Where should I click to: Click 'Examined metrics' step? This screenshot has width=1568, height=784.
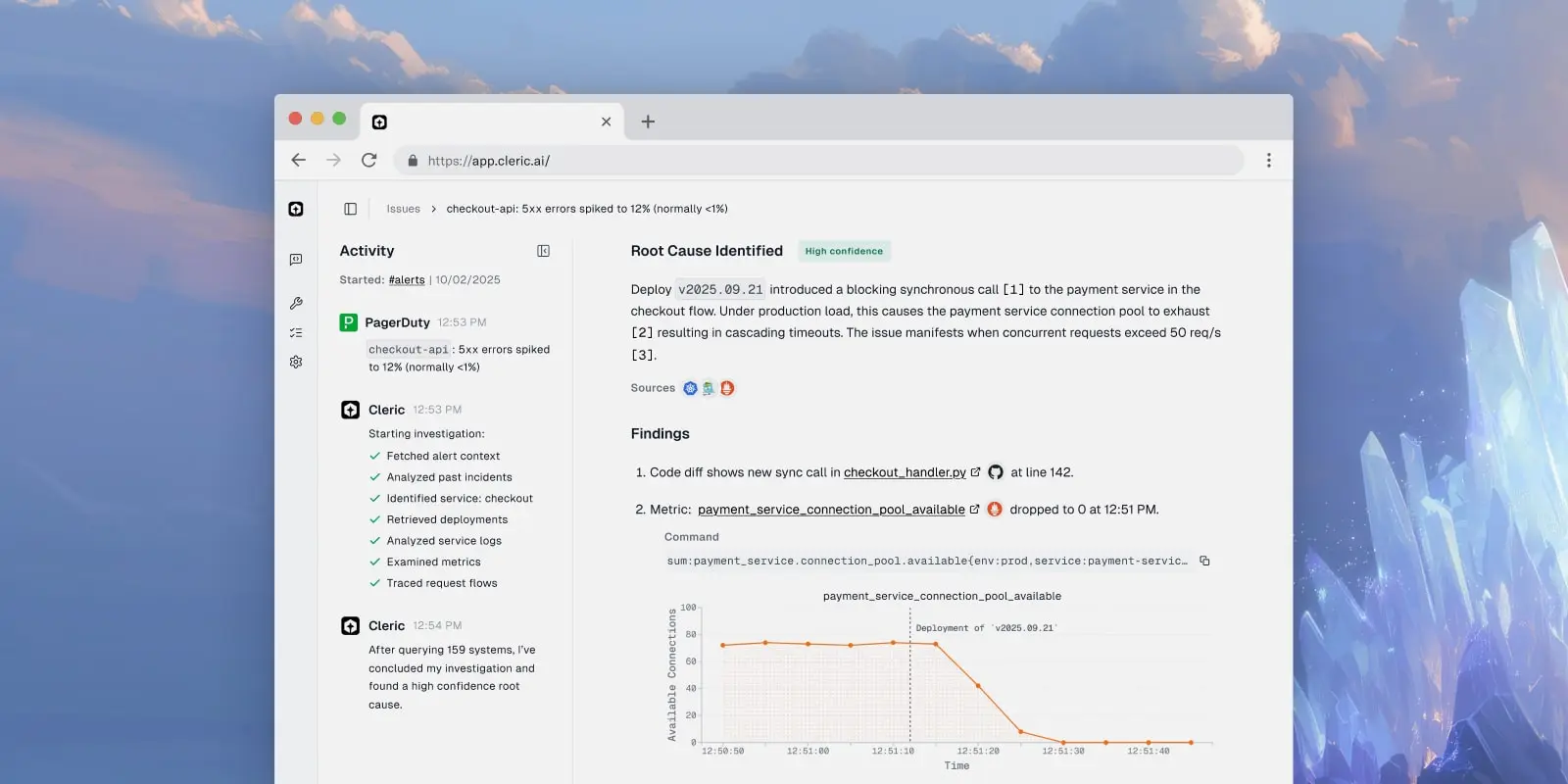[433, 563]
